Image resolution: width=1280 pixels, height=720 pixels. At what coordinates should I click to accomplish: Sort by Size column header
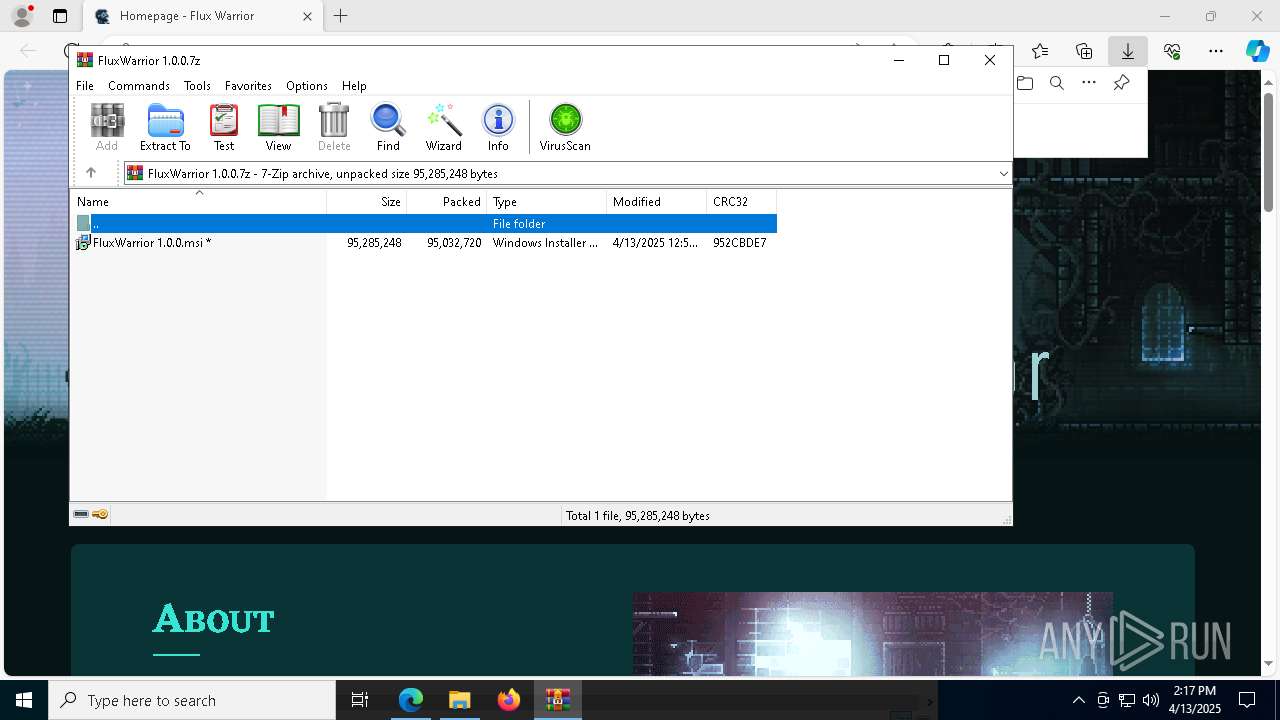367,201
